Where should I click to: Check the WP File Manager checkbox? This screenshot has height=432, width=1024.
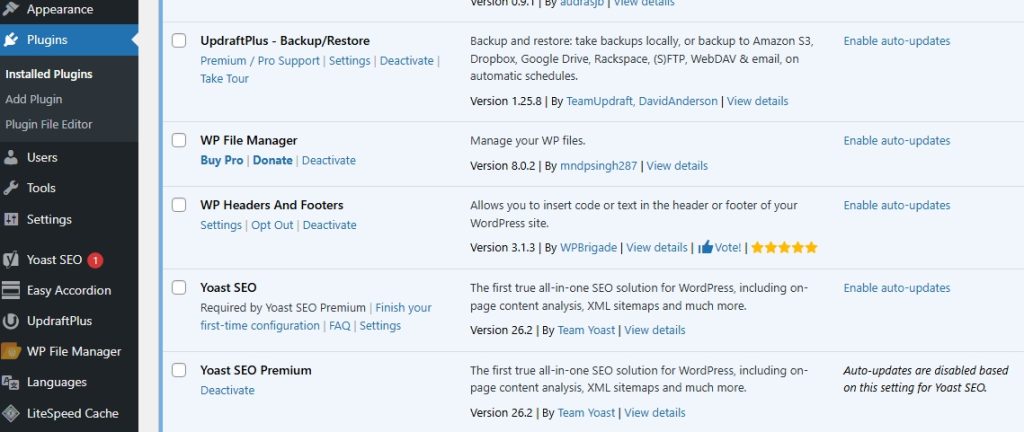pyautogui.click(x=179, y=141)
